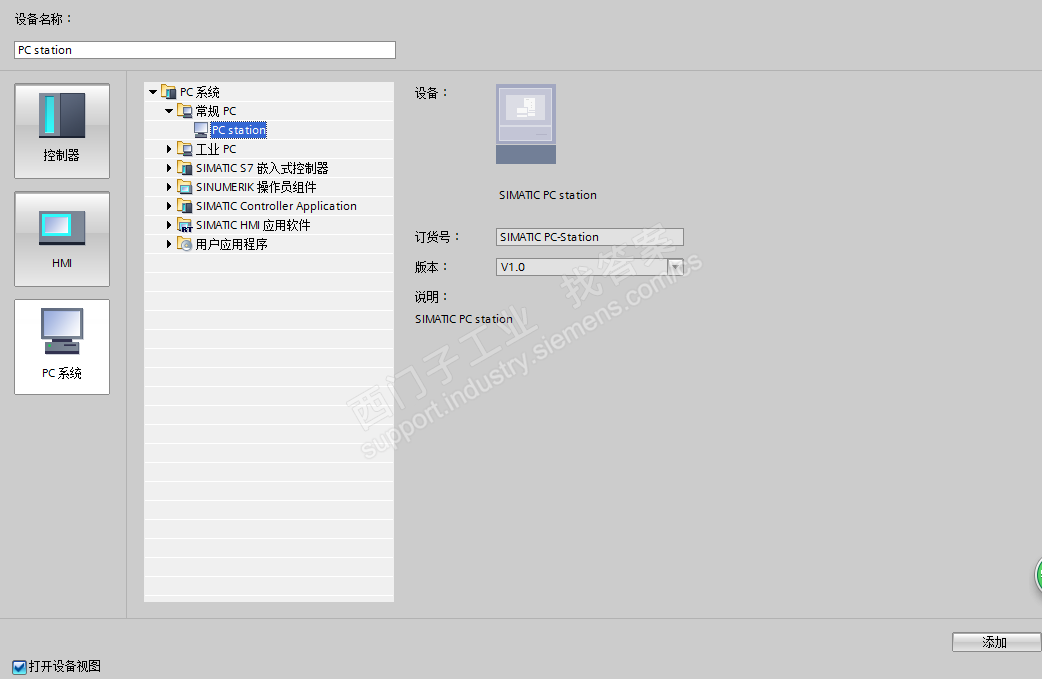
Task: Click the 订货号 SIMATIC PC-Station field
Action: [x=589, y=237]
